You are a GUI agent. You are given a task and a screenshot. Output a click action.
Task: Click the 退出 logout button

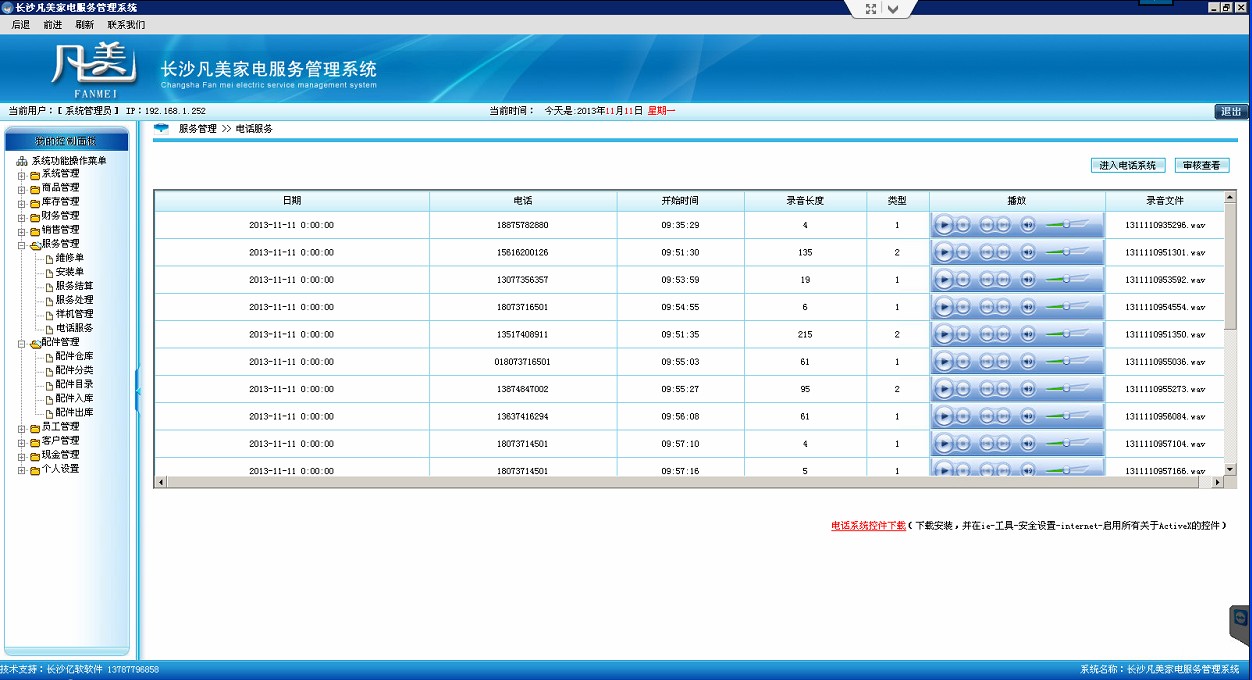click(1232, 111)
